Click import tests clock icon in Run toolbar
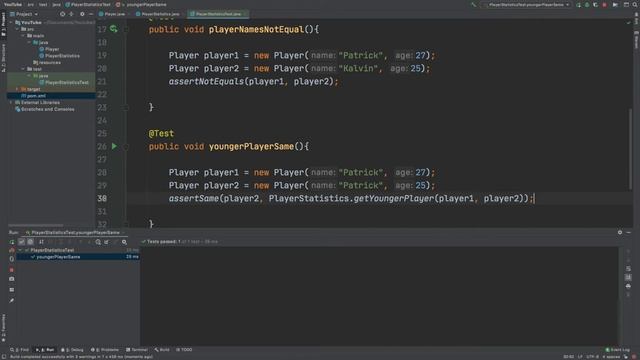The height and width of the screenshot is (360, 640). click(x=98, y=242)
